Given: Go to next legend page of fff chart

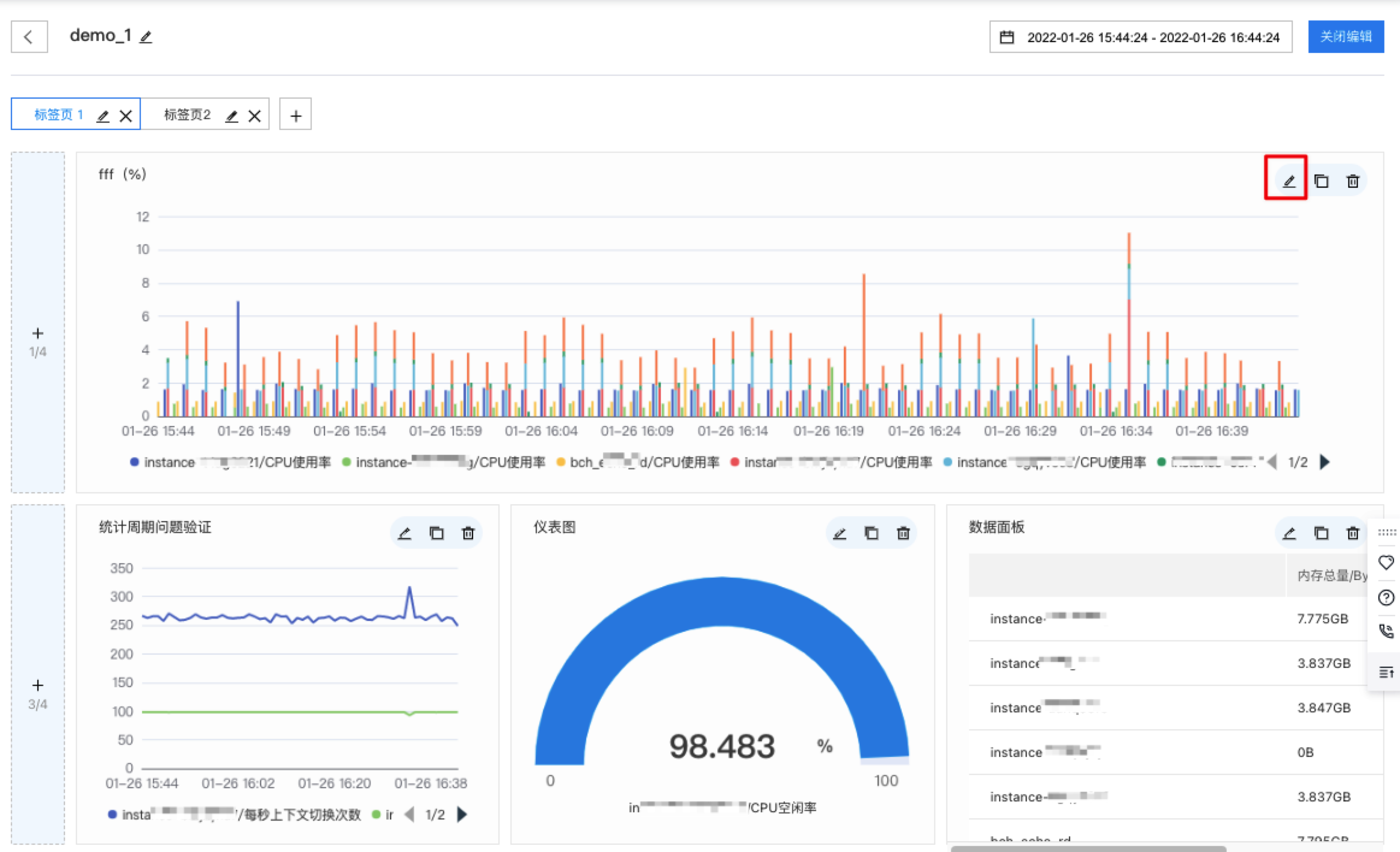Looking at the screenshot, I should pos(1324,462).
